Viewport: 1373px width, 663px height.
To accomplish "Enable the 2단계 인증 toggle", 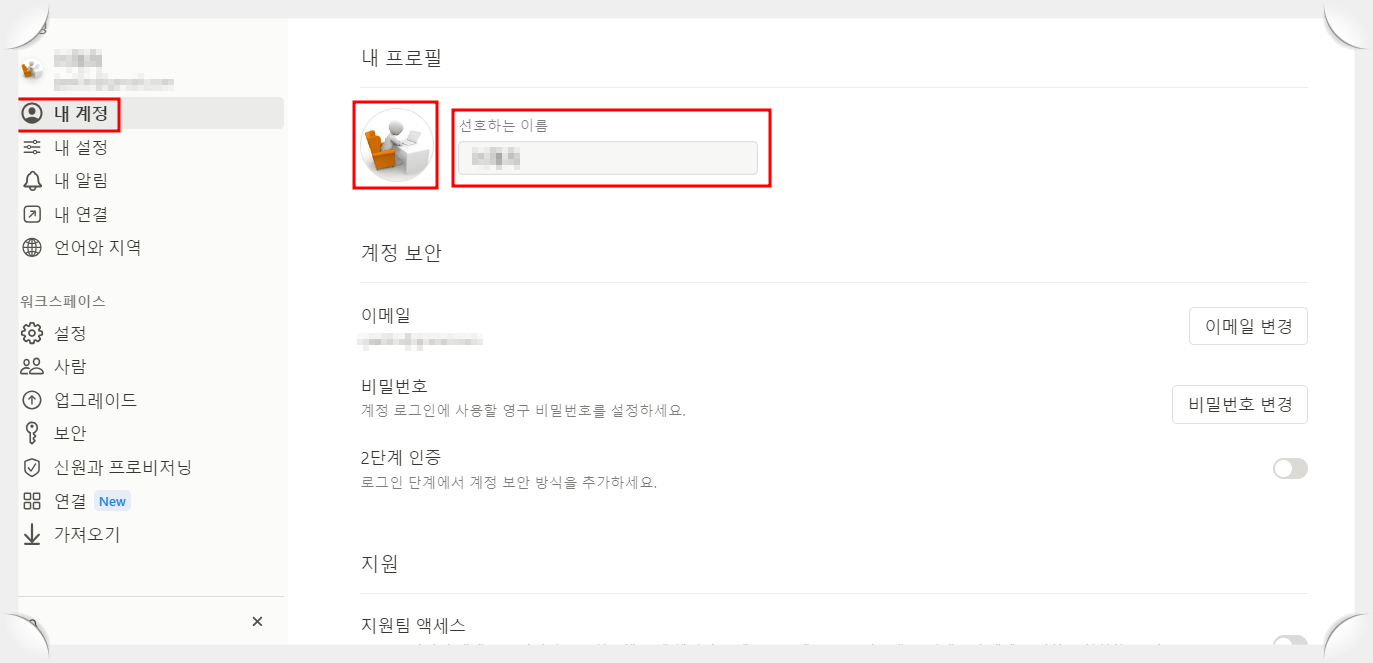I will (x=1290, y=468).
